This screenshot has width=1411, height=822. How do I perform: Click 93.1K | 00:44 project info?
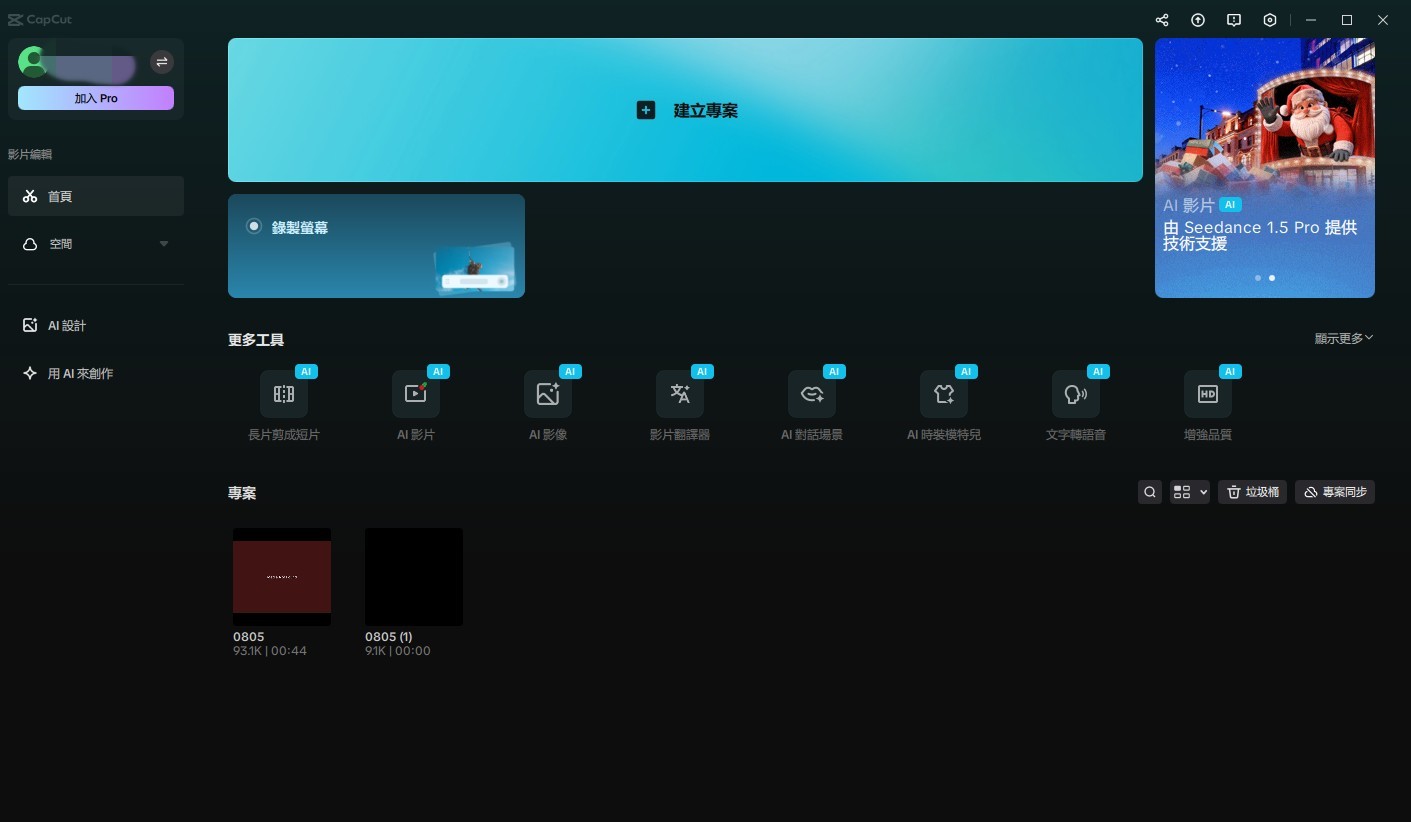click(x=270, y=651)
